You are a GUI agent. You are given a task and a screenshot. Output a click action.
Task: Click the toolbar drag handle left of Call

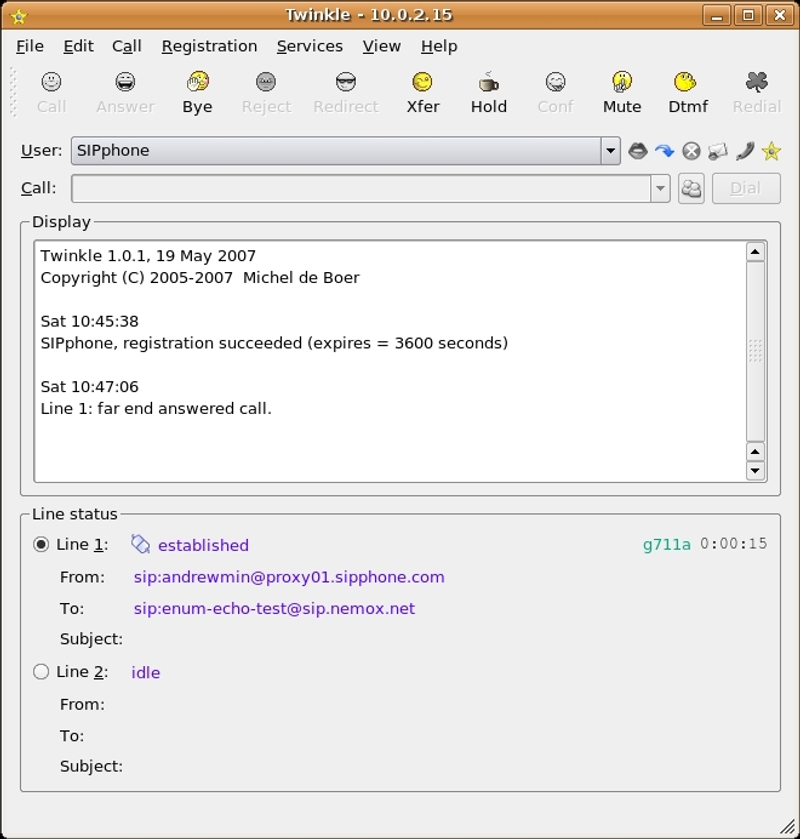[x=14, y=93]
